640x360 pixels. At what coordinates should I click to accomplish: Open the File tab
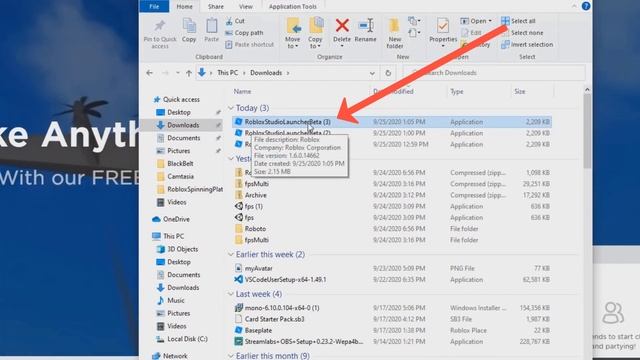154,6
